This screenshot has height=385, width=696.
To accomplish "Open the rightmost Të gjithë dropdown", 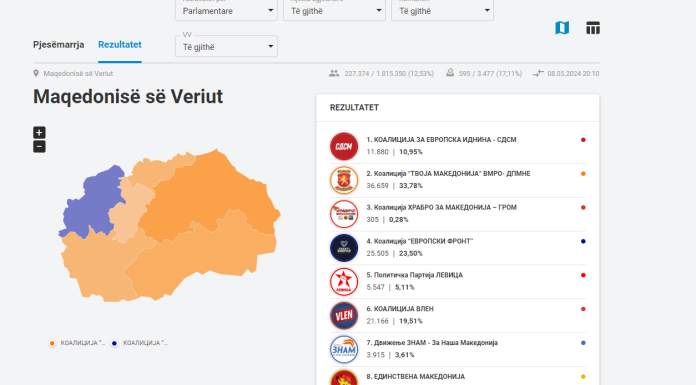I will pyautogui.click(x=443, y=11).
